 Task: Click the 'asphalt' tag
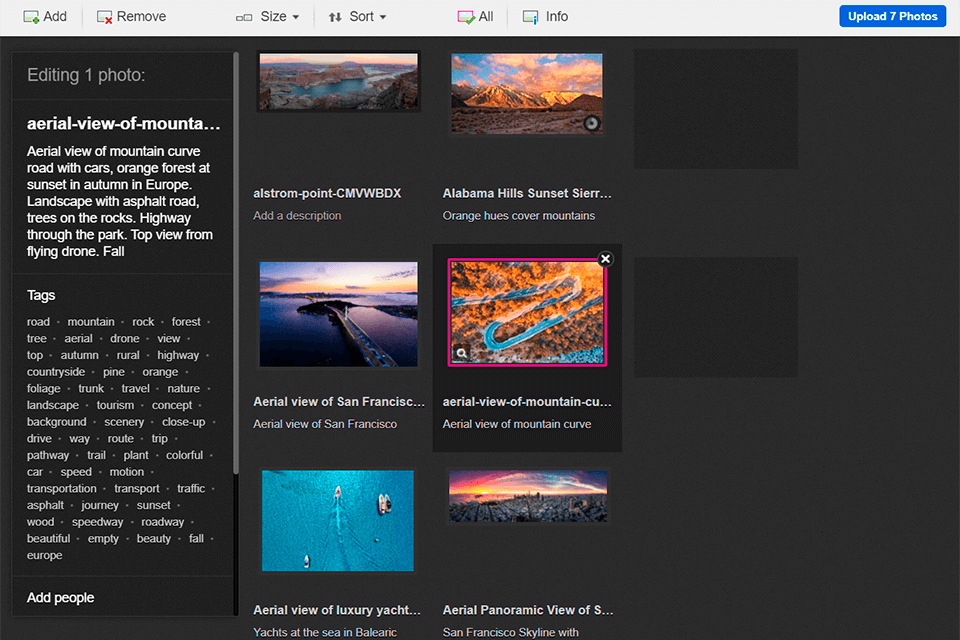45,505
